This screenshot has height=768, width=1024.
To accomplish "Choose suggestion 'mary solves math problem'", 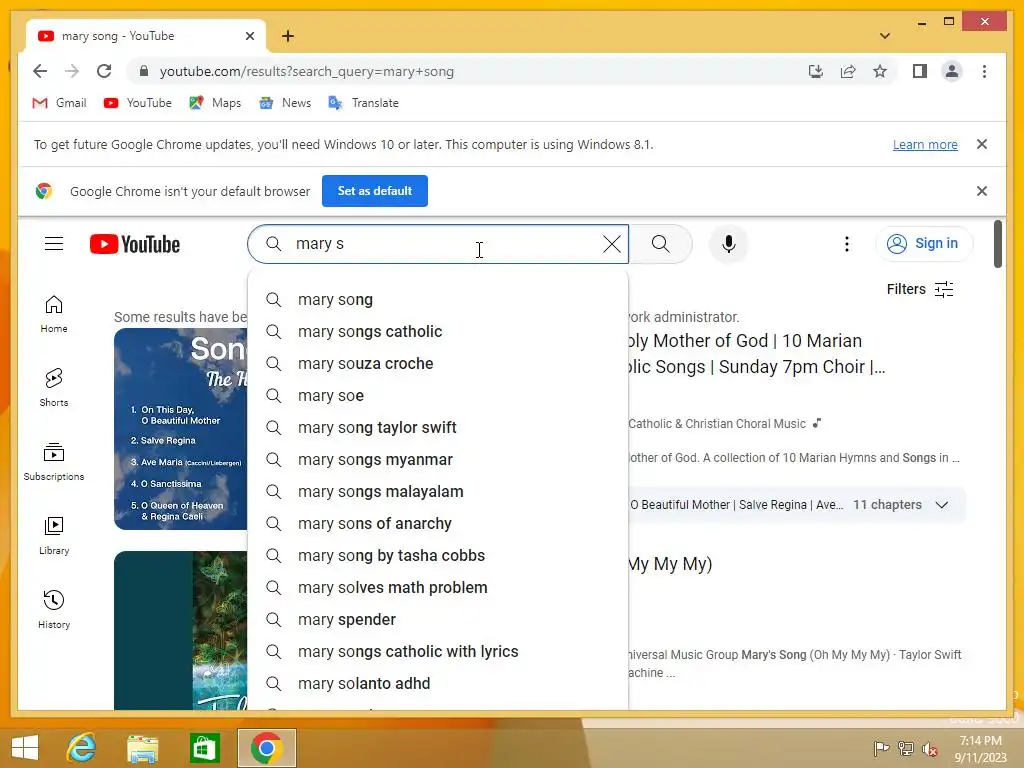I will 438,587.
